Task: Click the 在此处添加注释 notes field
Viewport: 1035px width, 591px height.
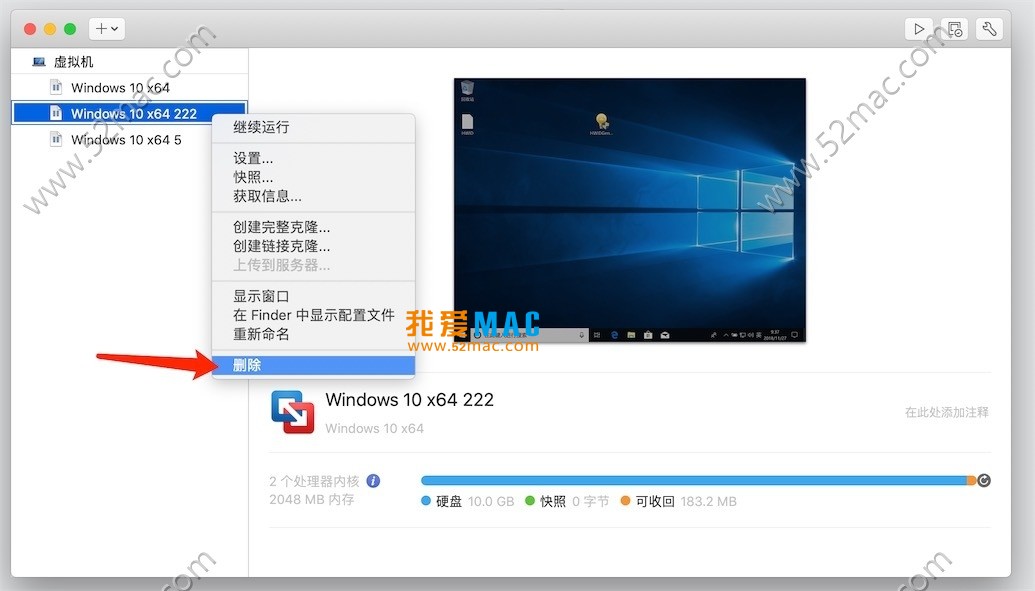Action: [x=947, y=412]
